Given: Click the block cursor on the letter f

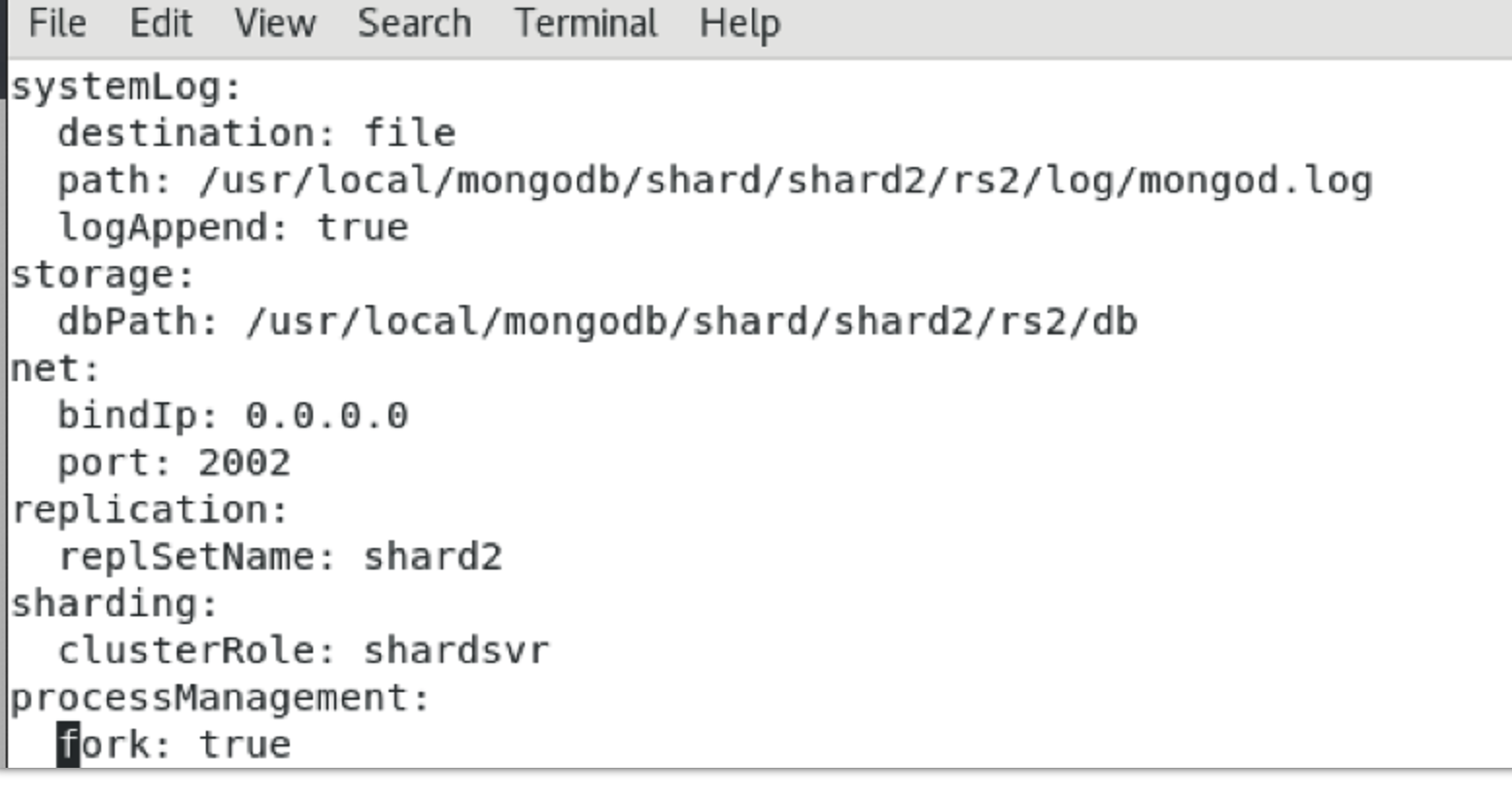Looking at the screenshot, I should (70, 743).
